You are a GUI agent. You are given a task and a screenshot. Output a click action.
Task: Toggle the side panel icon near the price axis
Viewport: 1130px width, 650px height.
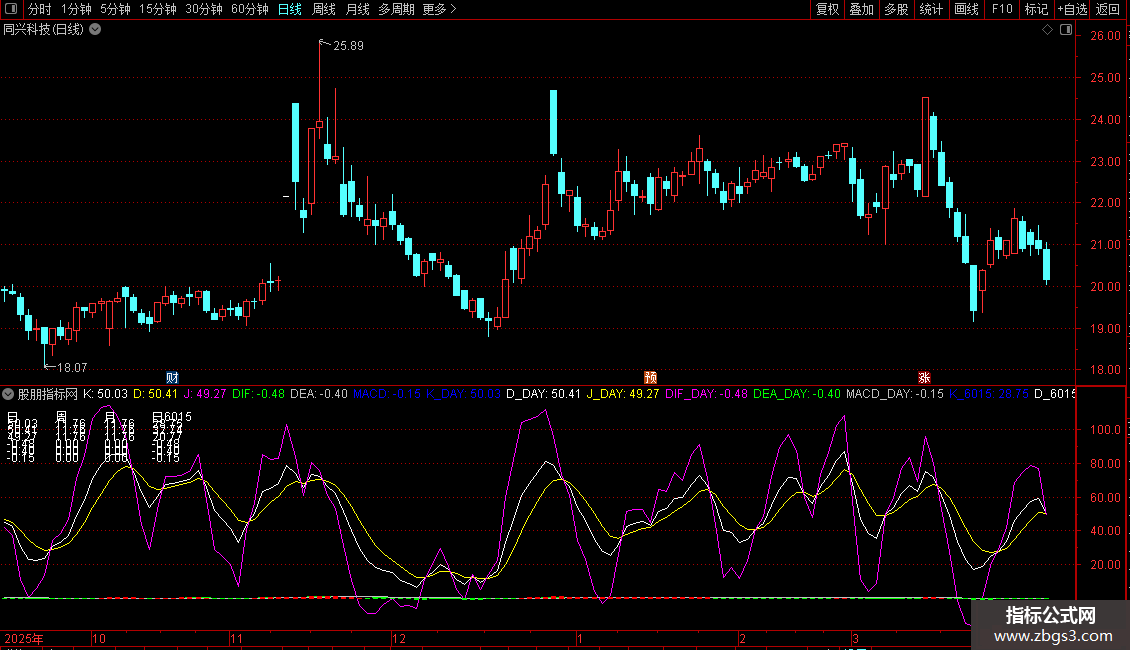tap(1065, 30)
